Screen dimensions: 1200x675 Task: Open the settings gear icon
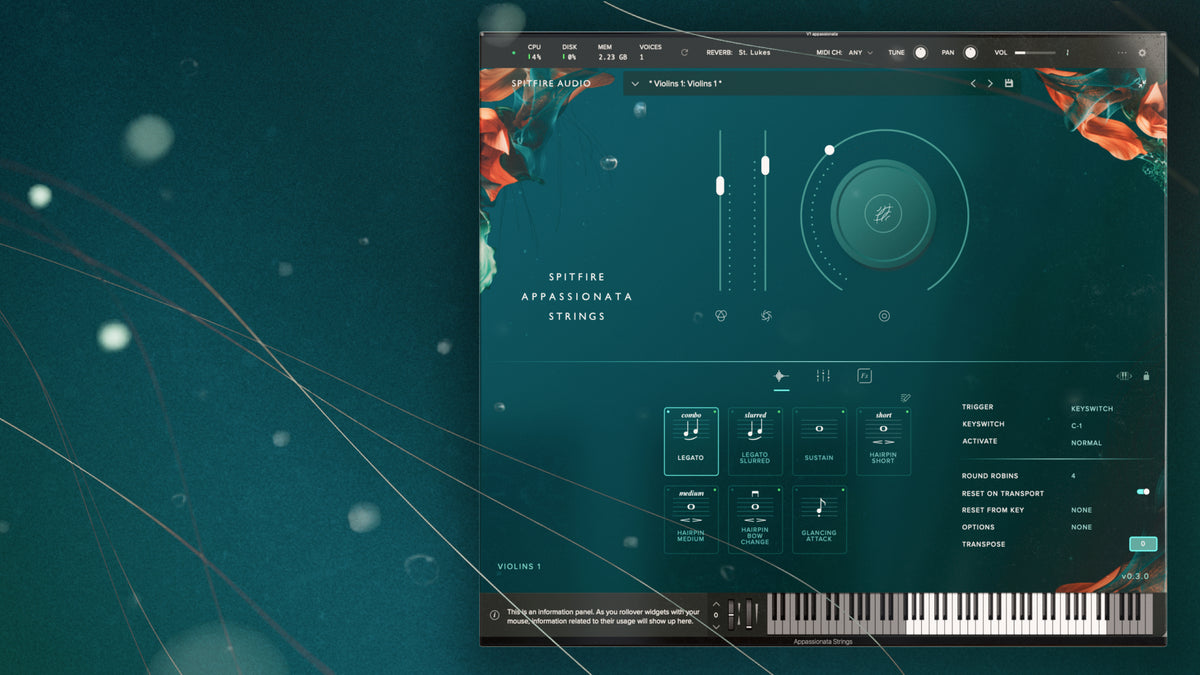tap(1142, 53)
